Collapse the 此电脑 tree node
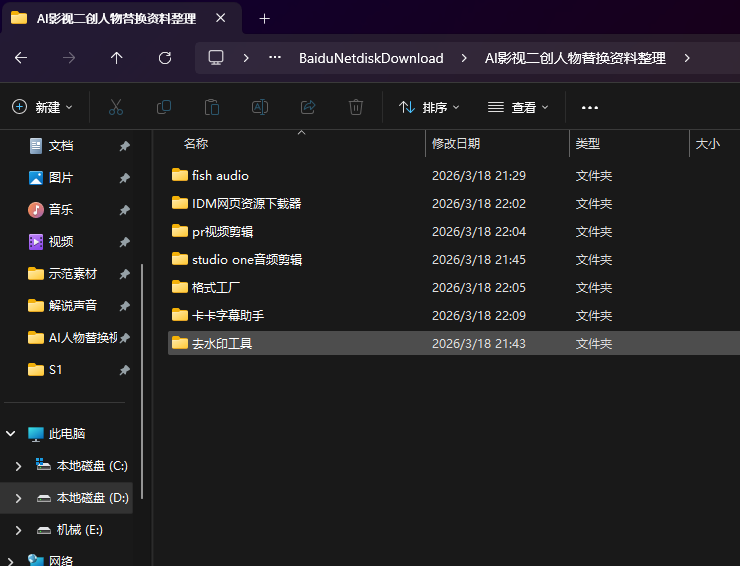This screenshot has width=740, height=566. coord(11,434)
